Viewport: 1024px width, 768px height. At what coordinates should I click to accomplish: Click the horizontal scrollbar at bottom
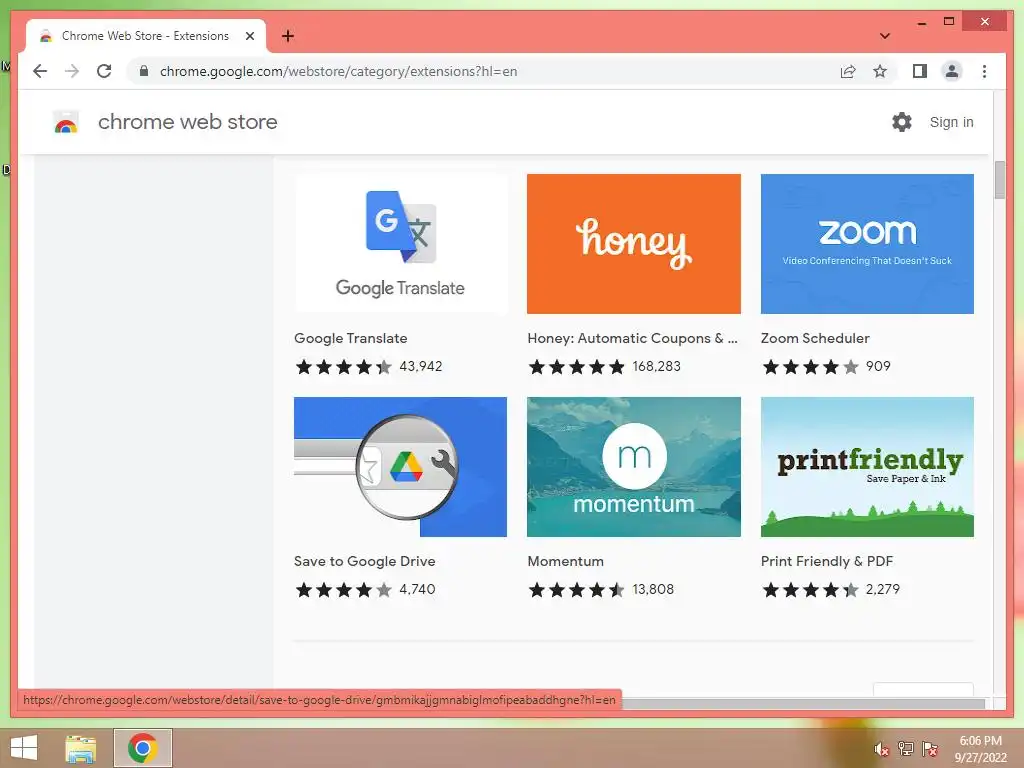[803, 703]
